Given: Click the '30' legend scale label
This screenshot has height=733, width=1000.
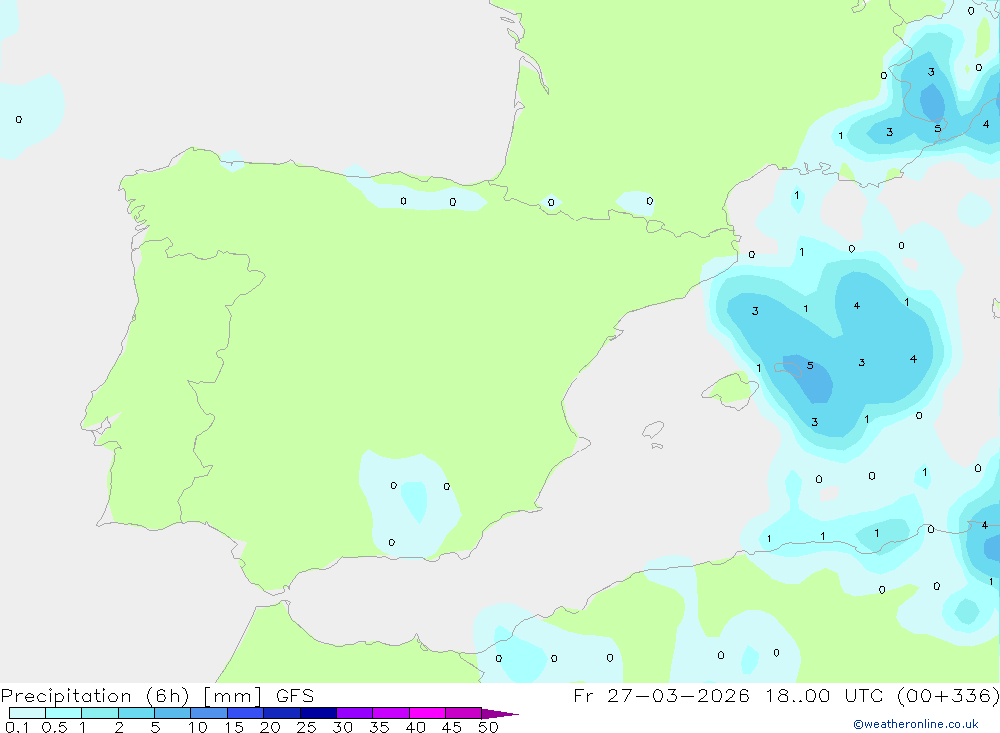Looking at the screenshot, I should 342,727.
